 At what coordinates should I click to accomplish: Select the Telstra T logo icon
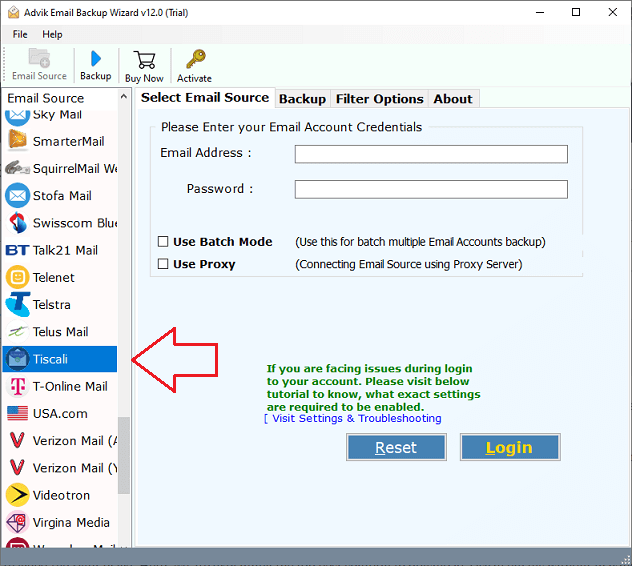[18, 304]
